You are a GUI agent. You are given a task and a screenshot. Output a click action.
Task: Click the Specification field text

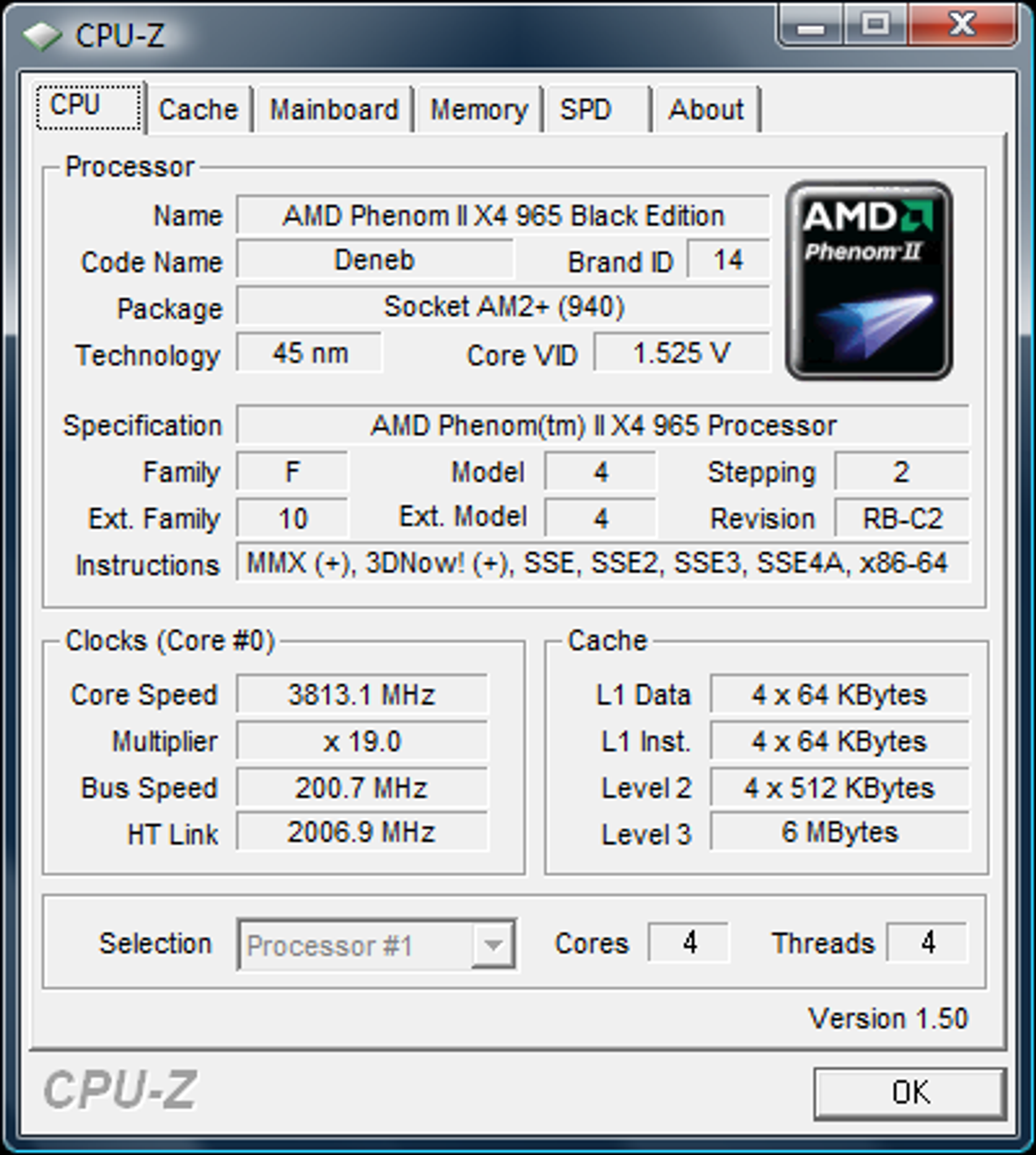[603, 425]
